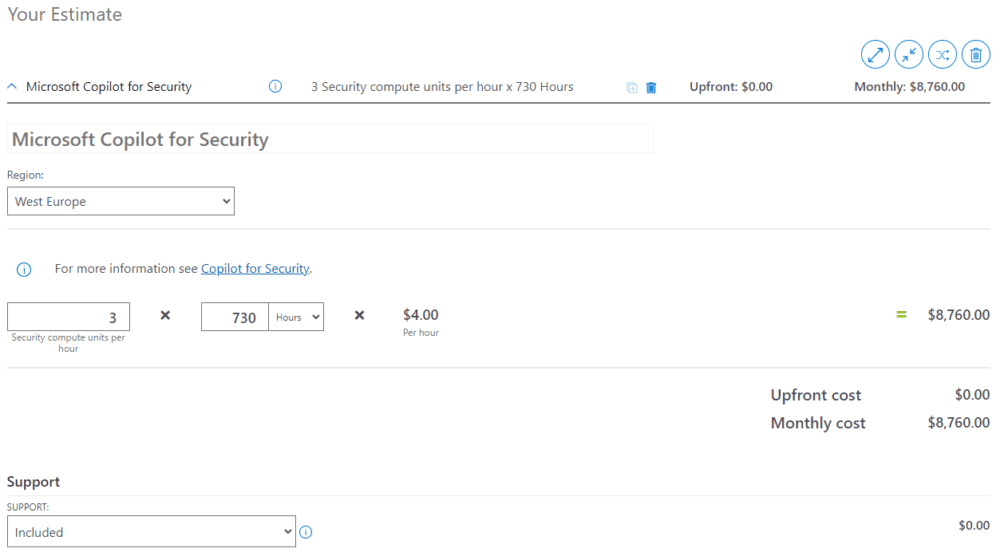Click the Upfront: $0.00 header text
Viewport: 1000px width, 560px height.
tap(731, 87)
